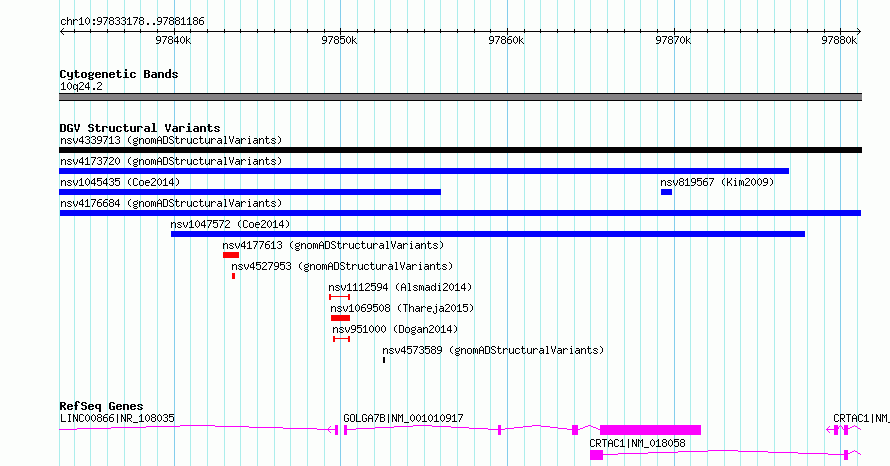The width and height of the screenshot is (890, 466).
Task: Click the 97880k ruler label
Action: pos(839,40)
